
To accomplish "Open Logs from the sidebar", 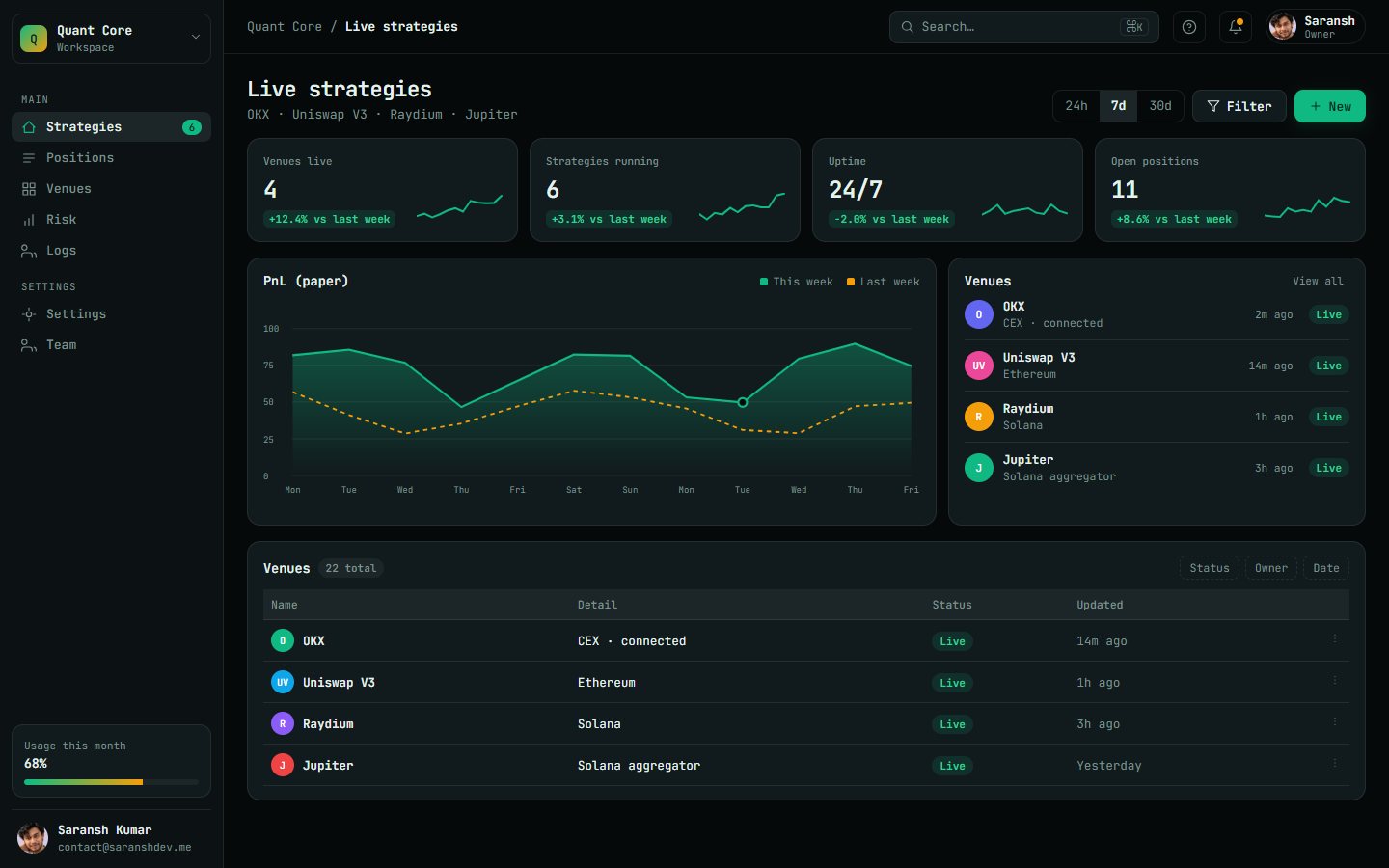I will tap(111, 251).
